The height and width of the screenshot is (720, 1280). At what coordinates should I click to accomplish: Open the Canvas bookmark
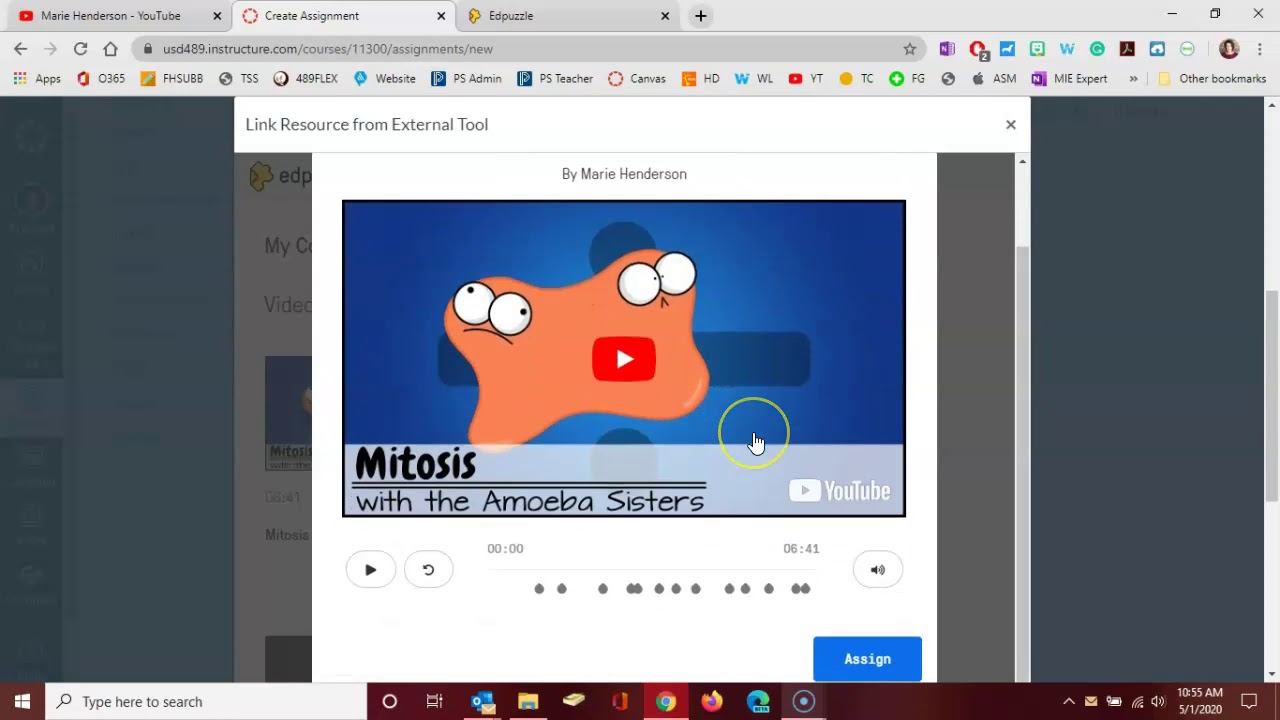point(637,78)
